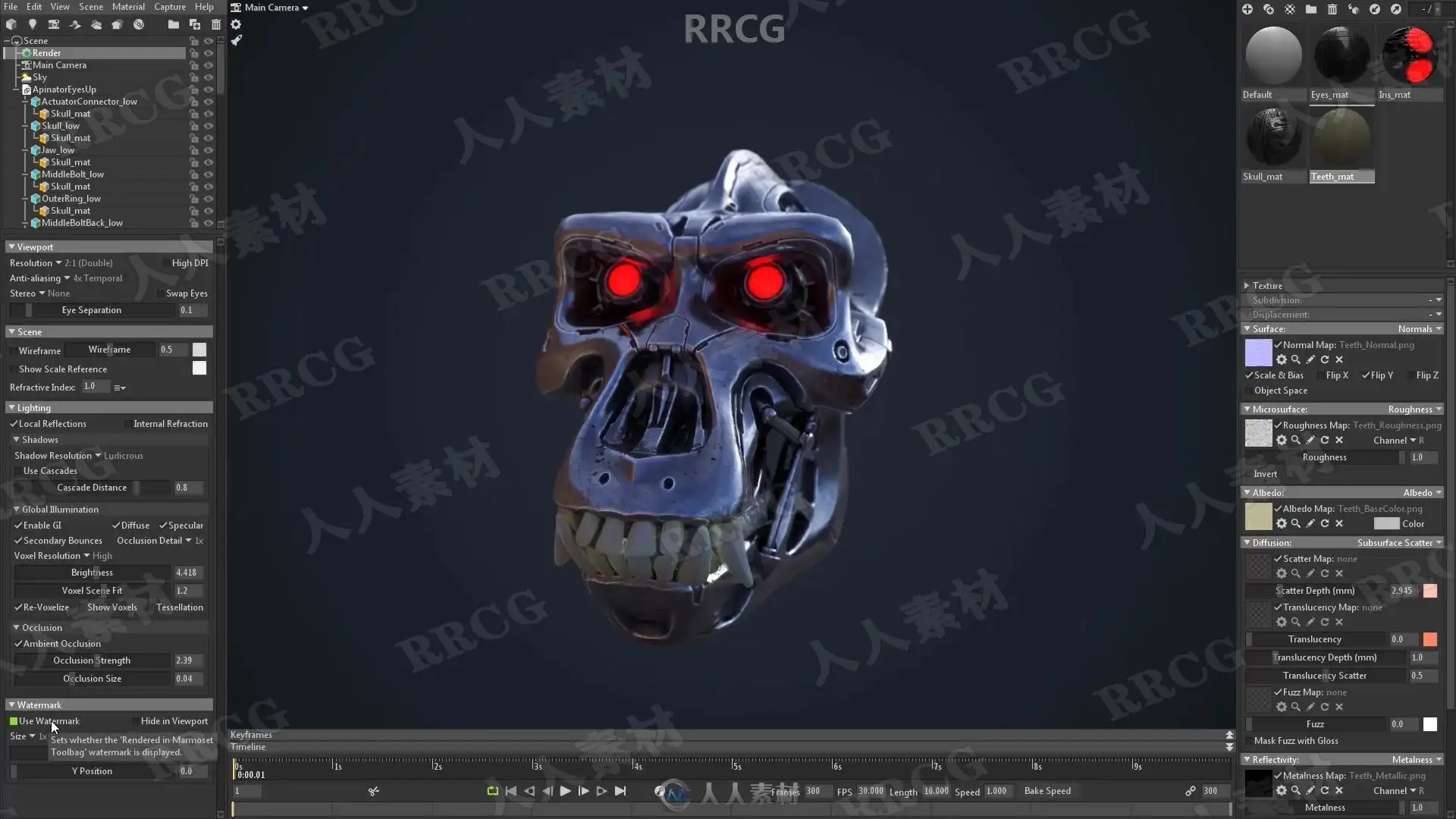
Task: Add a turntable object using the disc icon
Action: (139, 24)
